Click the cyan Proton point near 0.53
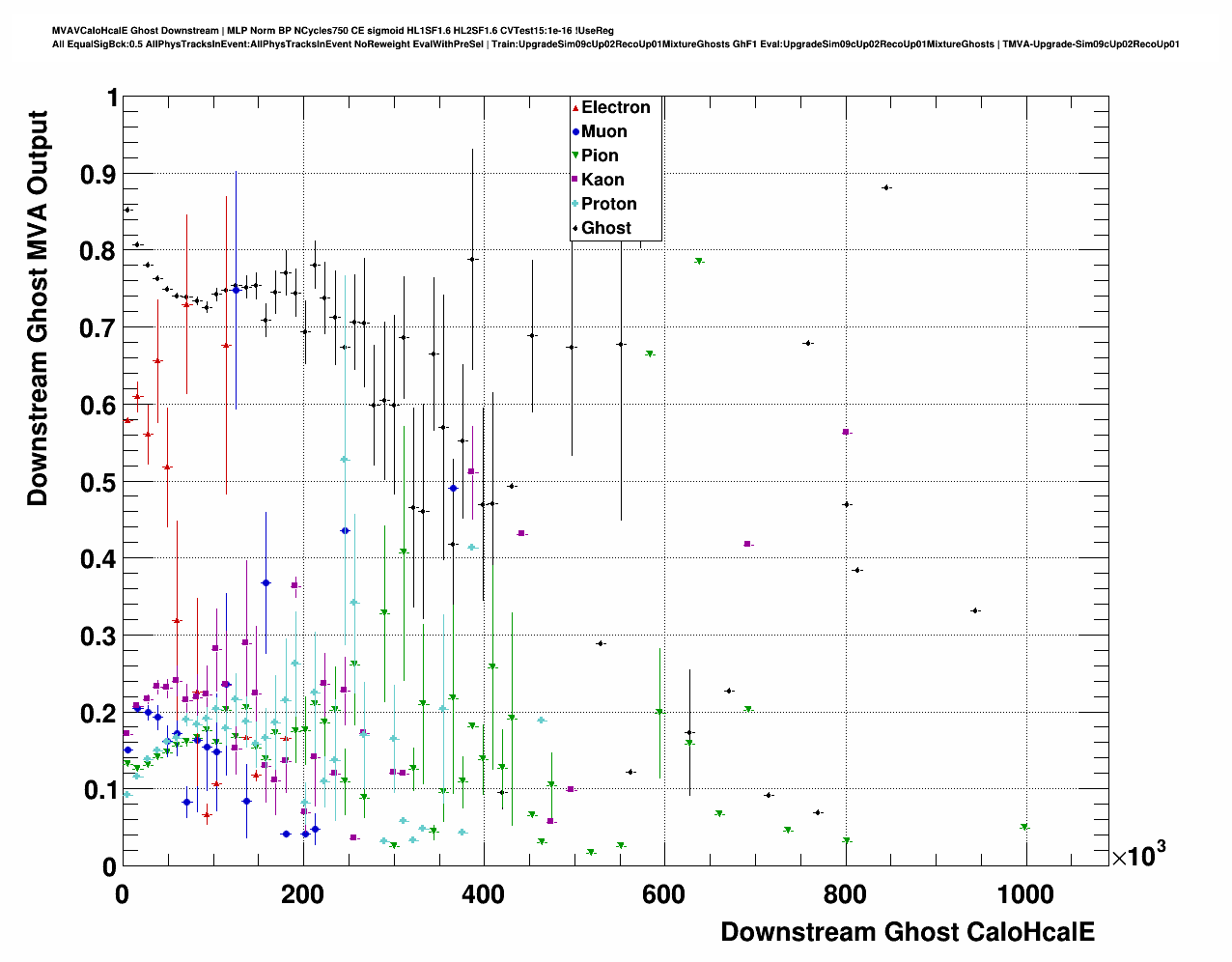Image resolution: width=1232 pixels, height=962 pixels. pos(344,460)
